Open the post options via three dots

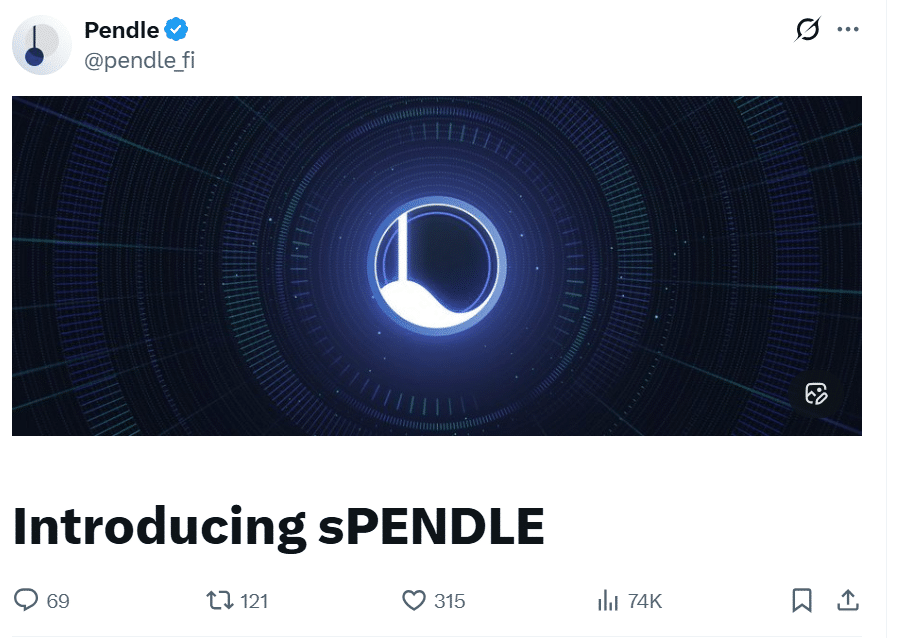tap(848, 28)
